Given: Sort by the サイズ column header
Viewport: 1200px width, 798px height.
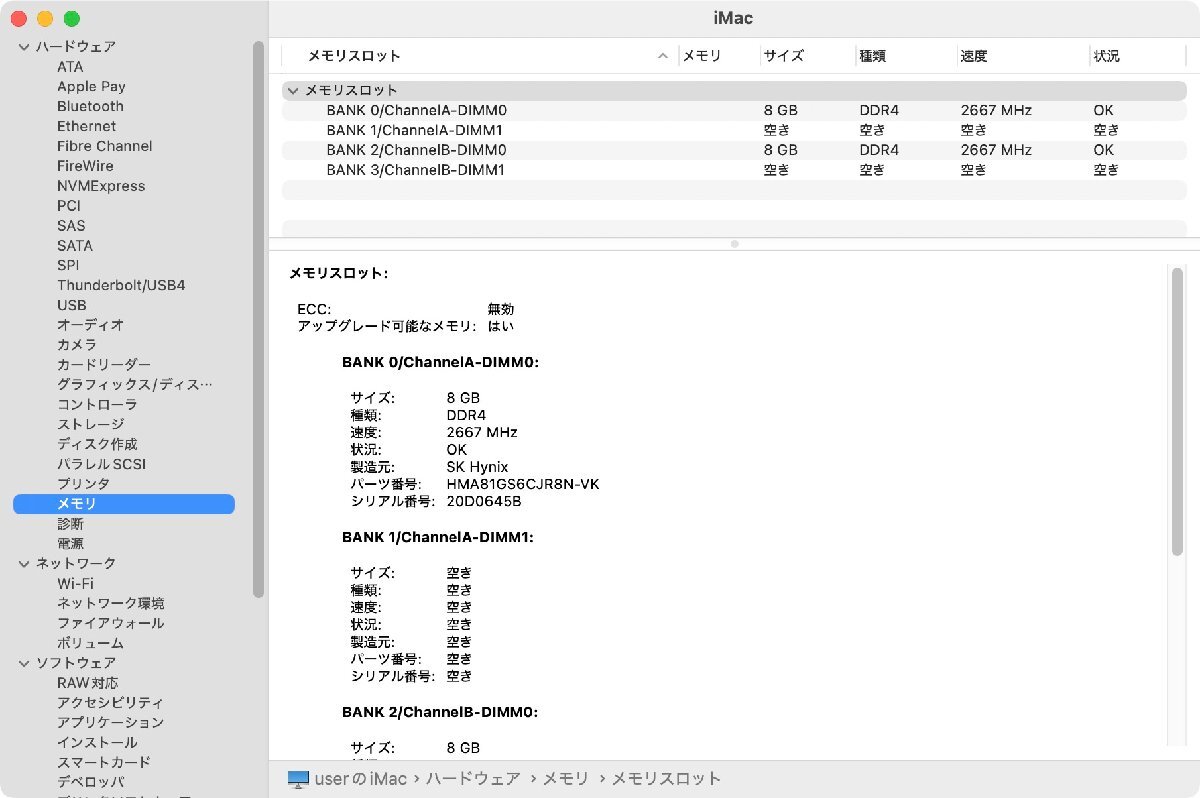Looking at the screenshot, I should [x=784, y=56].
